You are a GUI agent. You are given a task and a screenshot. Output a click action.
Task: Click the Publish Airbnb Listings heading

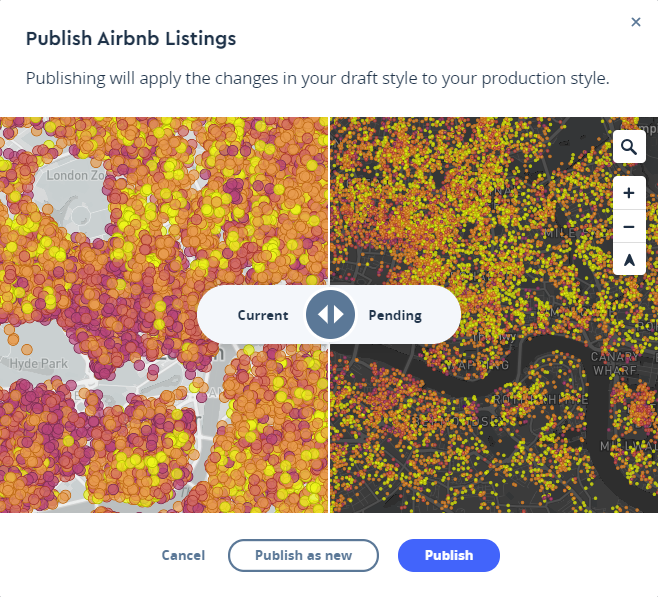point(131,39)
